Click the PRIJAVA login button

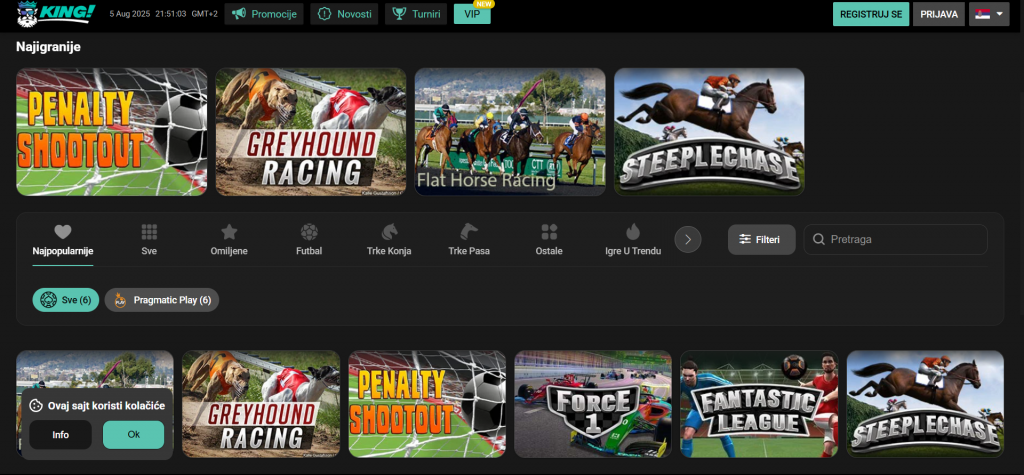(x=938, y=14)
